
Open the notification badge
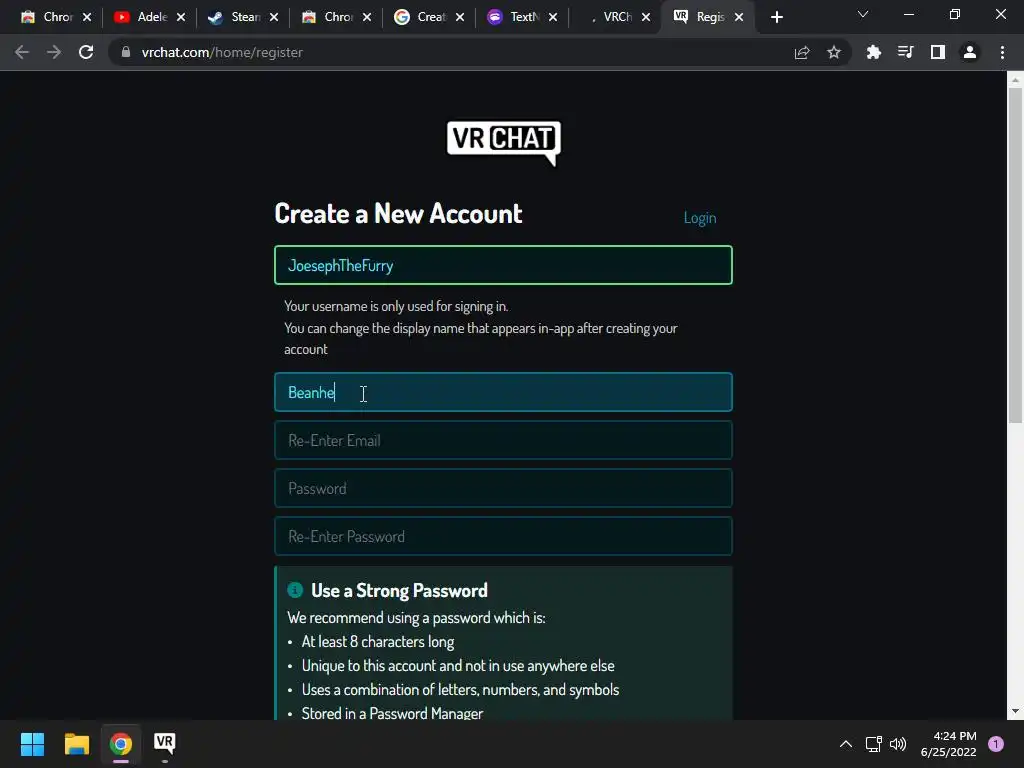[x=996, y=744]
